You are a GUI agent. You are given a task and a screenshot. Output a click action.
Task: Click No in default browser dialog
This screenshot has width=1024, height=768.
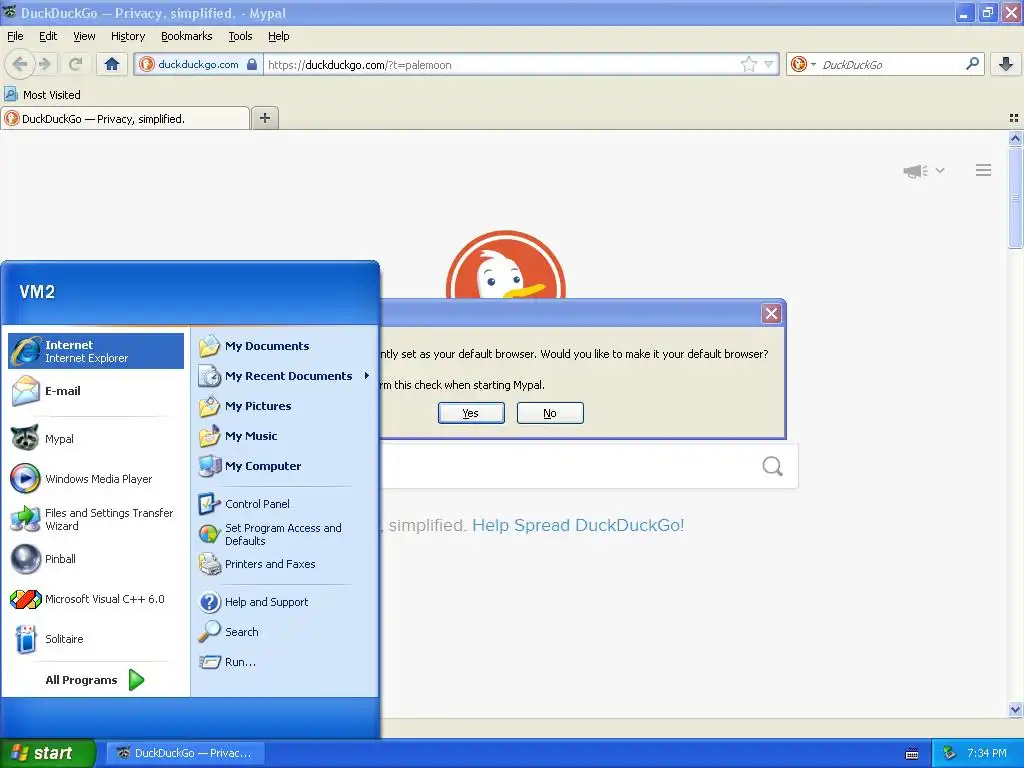click(550, 413)
